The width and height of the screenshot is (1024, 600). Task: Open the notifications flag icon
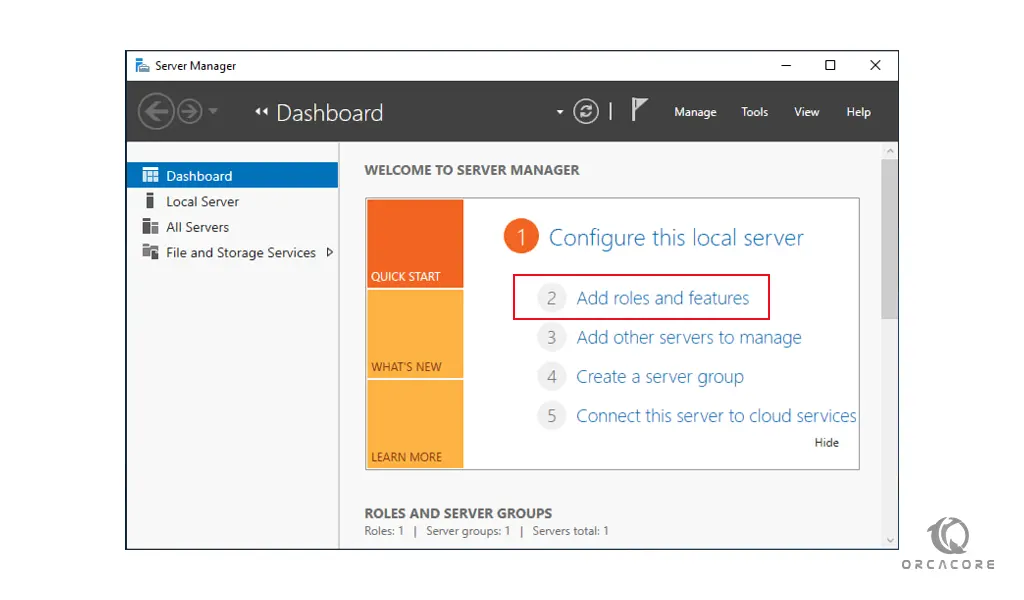(x=639, y=110)
